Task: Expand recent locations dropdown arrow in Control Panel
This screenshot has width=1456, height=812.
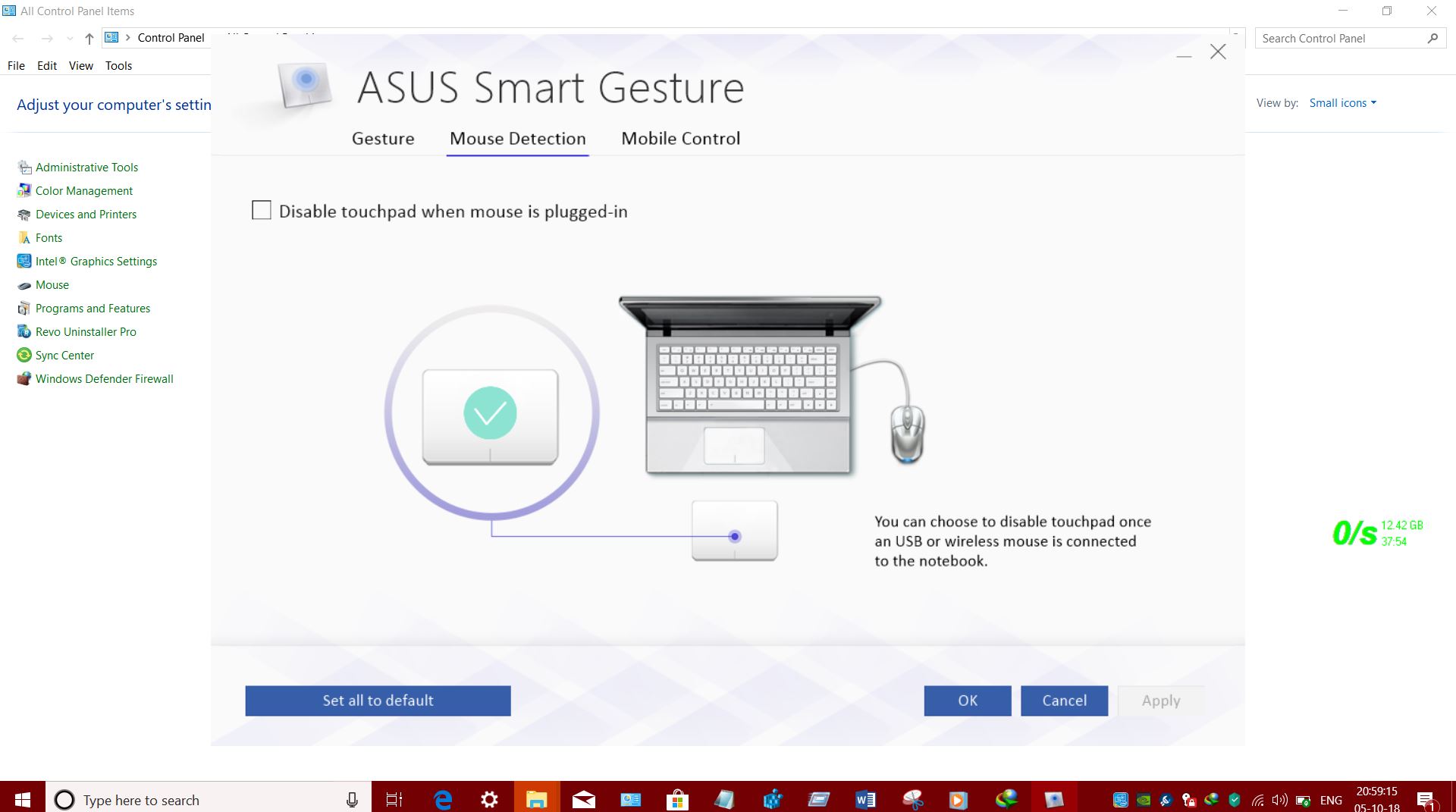Action: click(70, 38)
